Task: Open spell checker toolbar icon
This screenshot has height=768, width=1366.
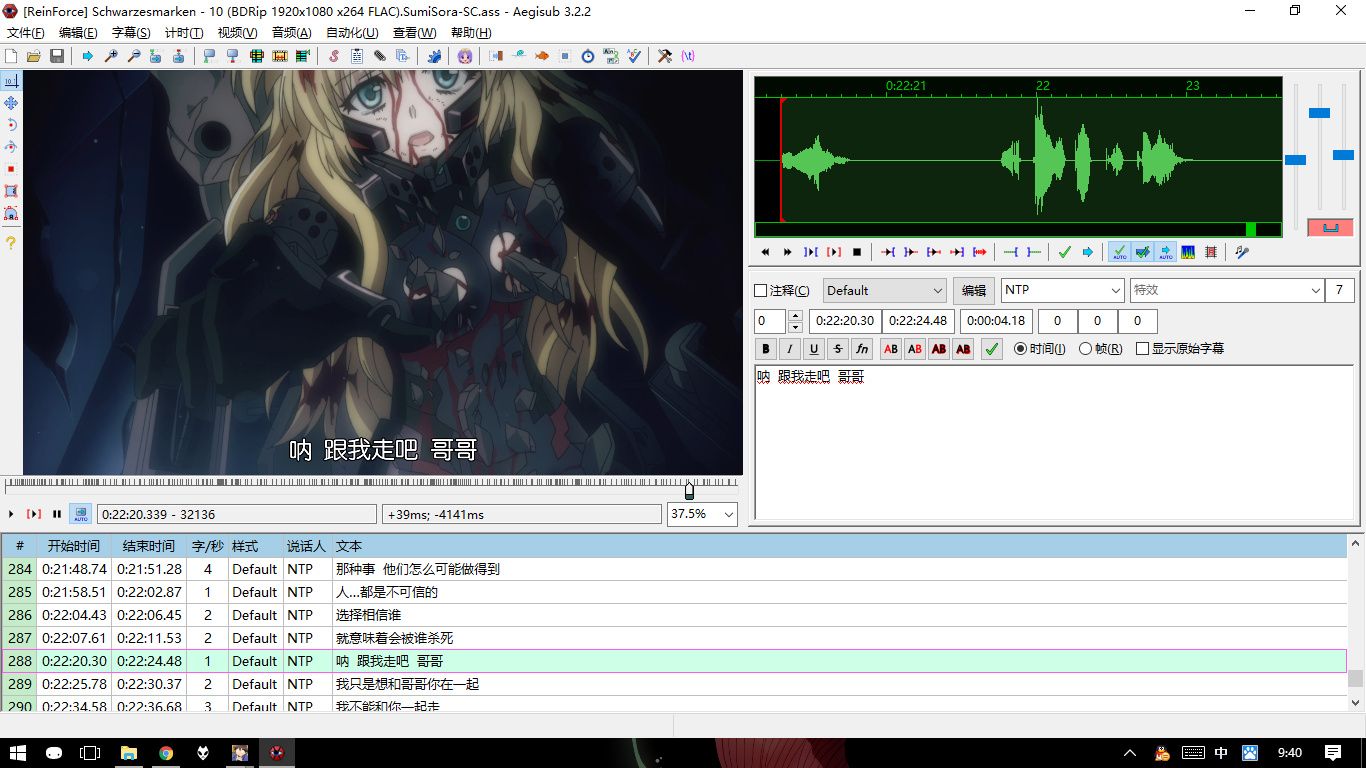Action: 634,56
